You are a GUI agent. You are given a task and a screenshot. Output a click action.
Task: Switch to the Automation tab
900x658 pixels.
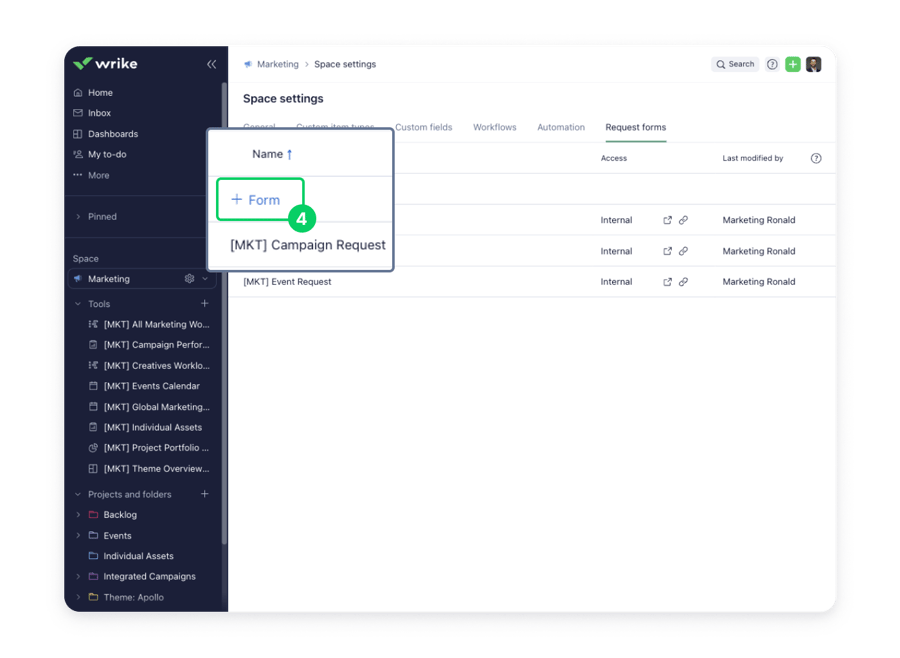[560, 128]
